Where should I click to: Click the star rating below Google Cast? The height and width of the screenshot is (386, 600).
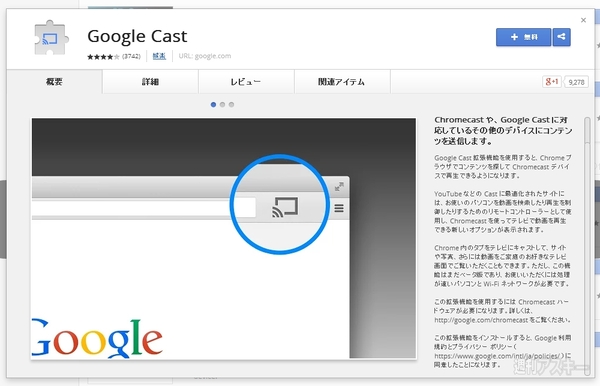103,57
